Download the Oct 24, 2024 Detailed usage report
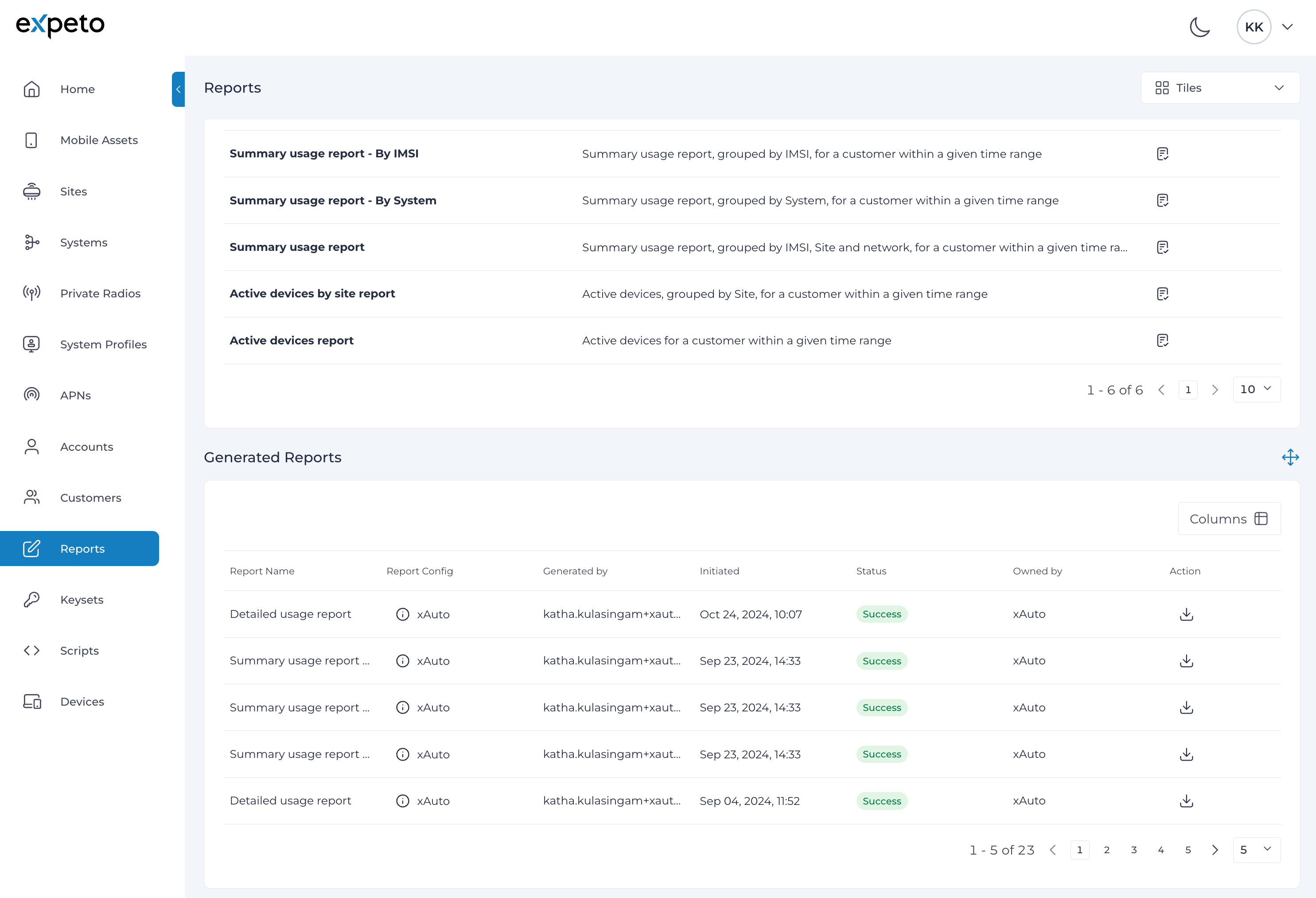Screen dimensions: 1316x898 1186,614
